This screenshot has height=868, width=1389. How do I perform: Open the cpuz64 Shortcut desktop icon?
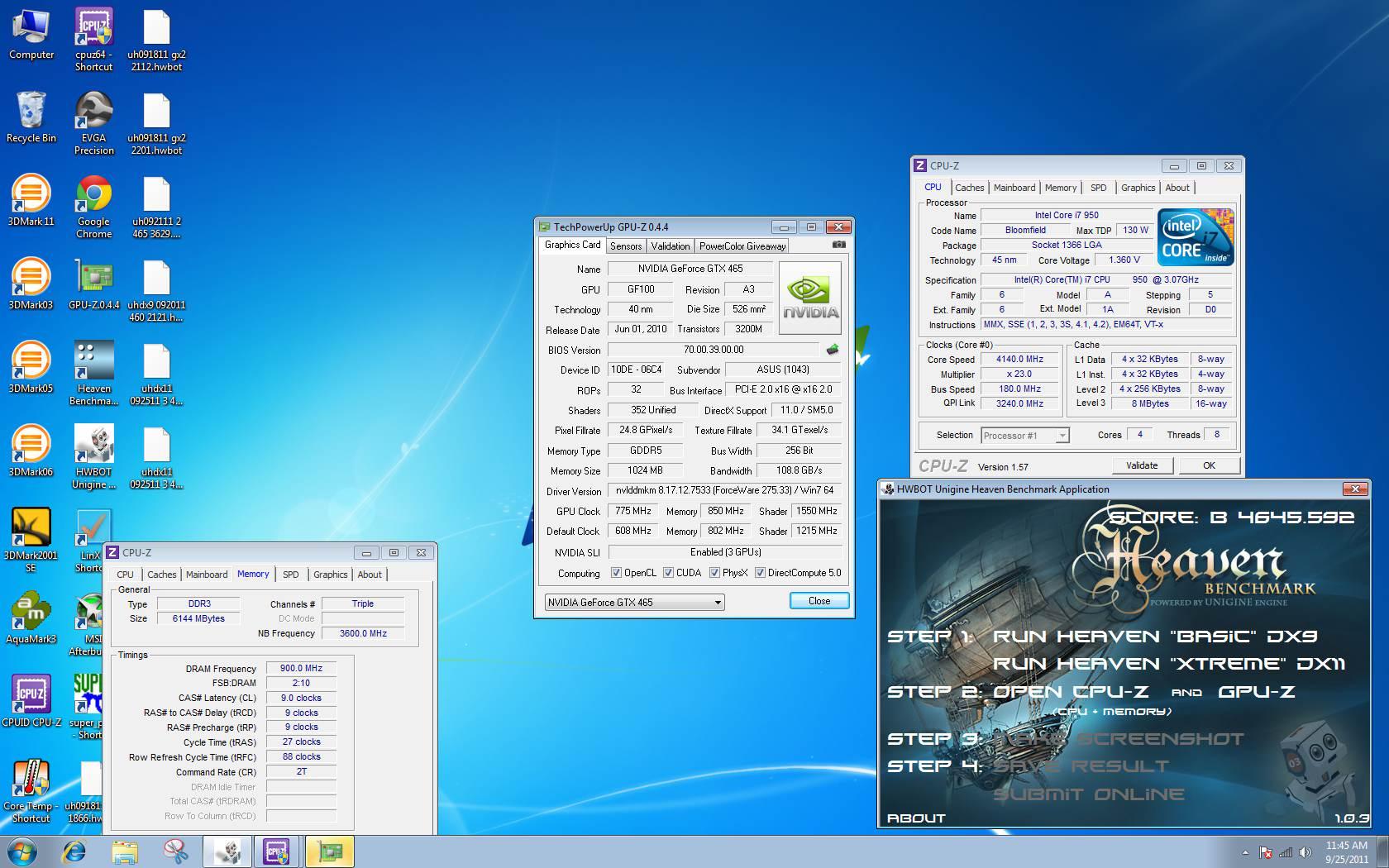click(93, 40)
